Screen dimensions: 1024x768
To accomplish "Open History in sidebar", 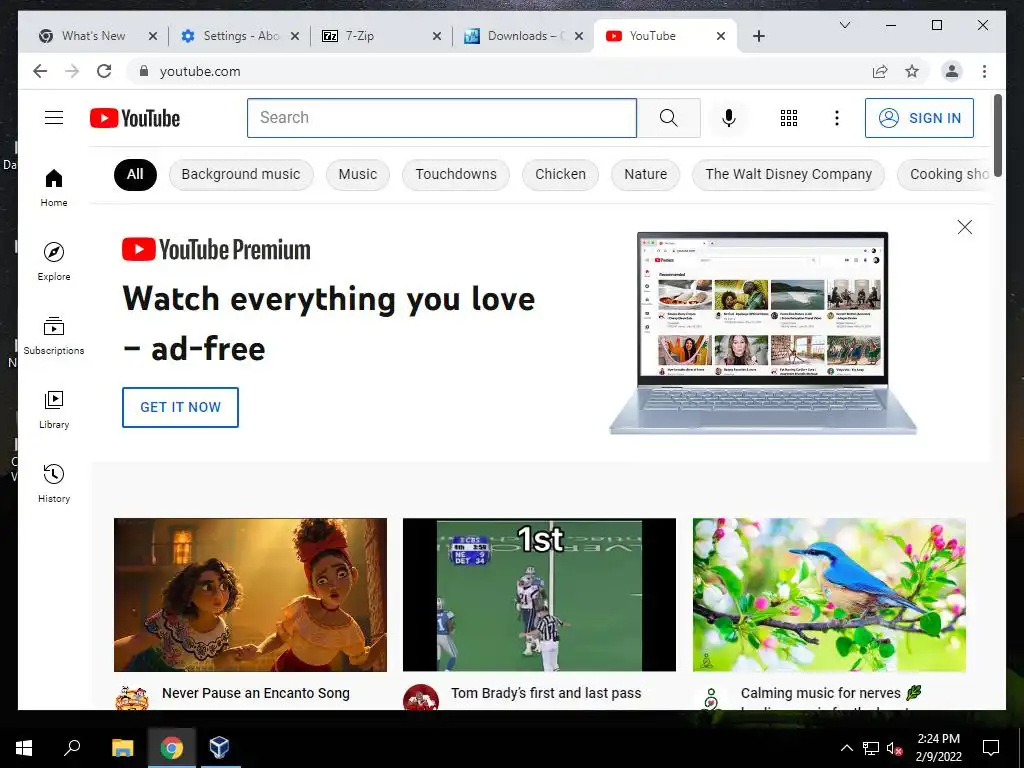I will click(x=54, y=484).
